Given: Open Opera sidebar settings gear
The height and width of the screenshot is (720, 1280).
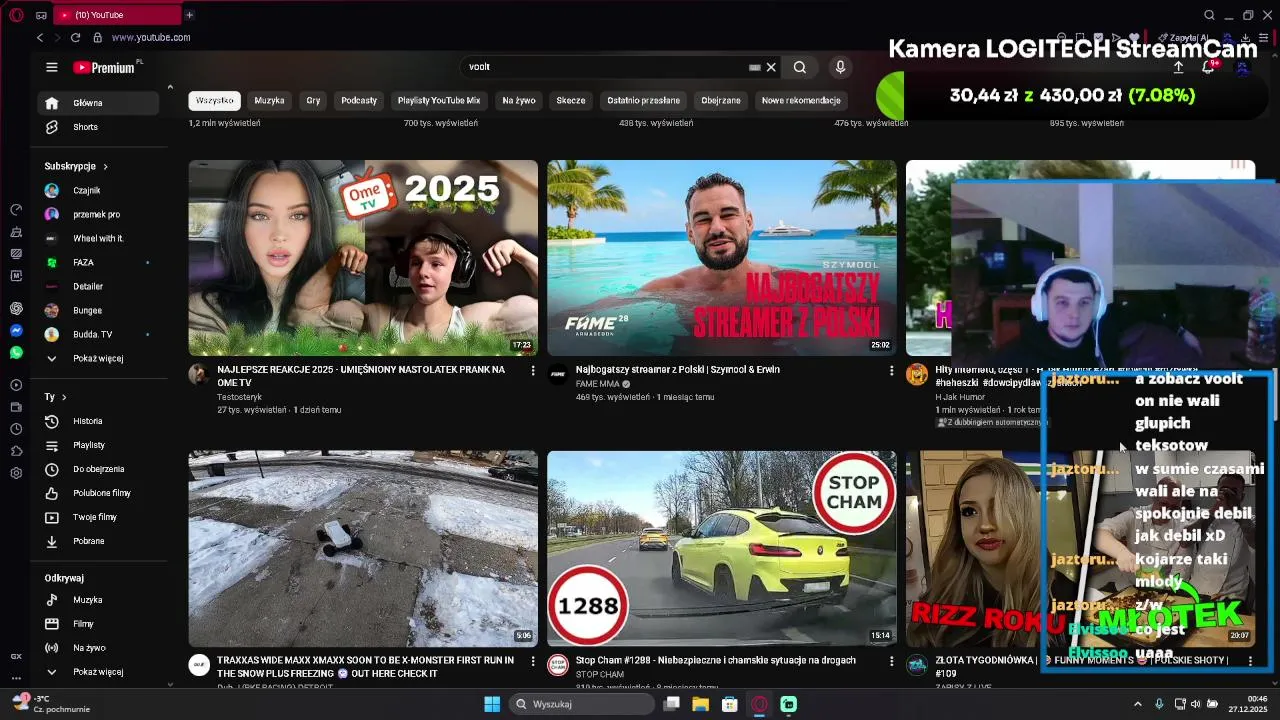Looking at the screenshot, I should pyautogui.click(x=16, y=473).
